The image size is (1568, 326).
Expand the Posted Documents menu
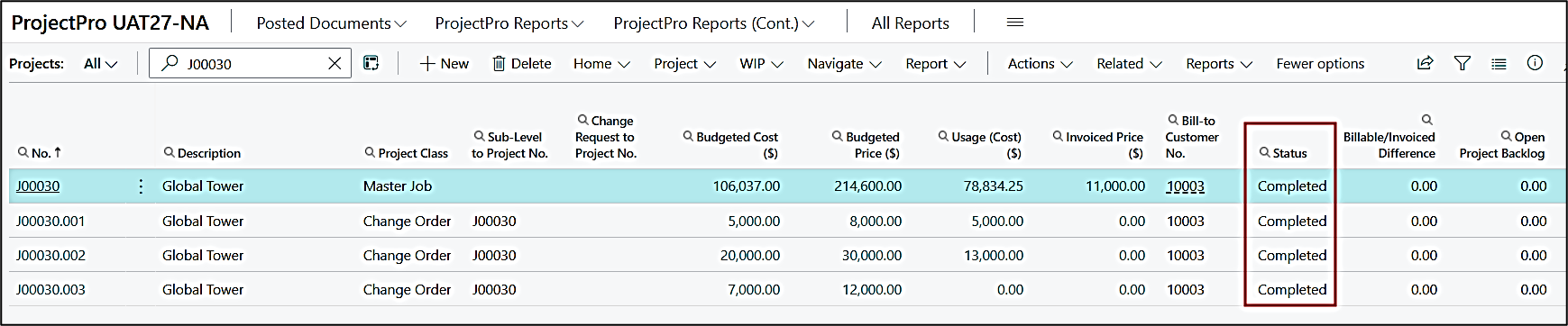(x=331, y=23)
